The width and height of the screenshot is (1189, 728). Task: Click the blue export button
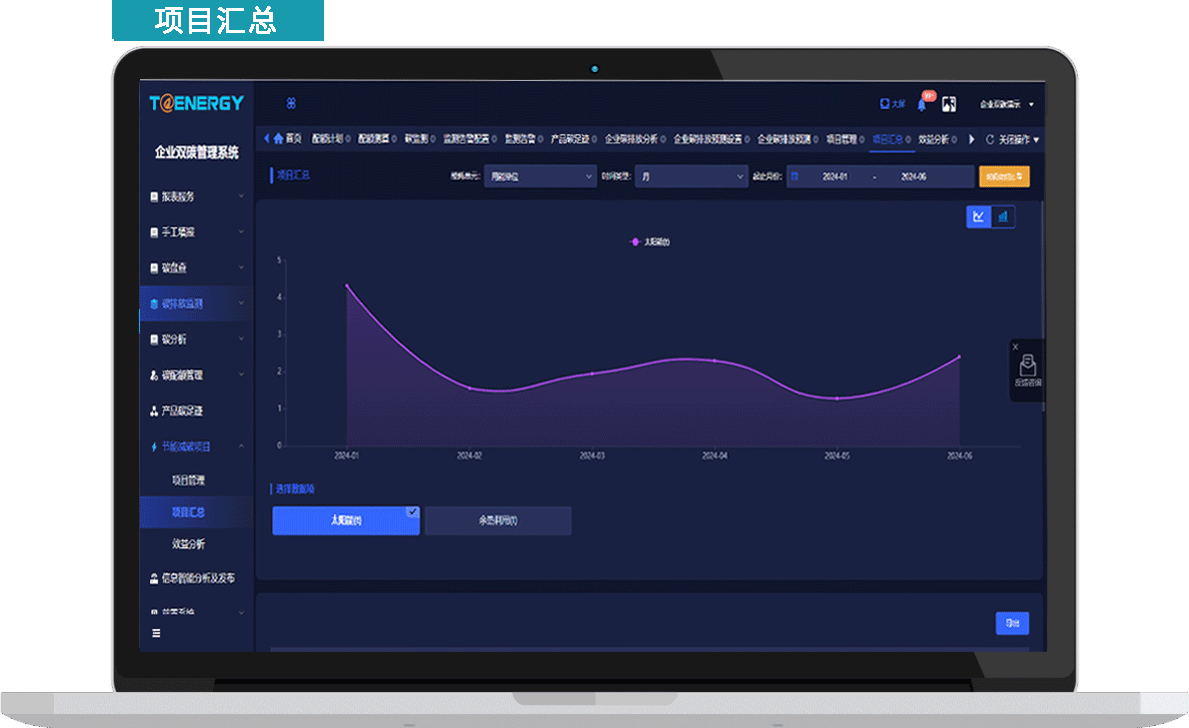(1012, 623)
